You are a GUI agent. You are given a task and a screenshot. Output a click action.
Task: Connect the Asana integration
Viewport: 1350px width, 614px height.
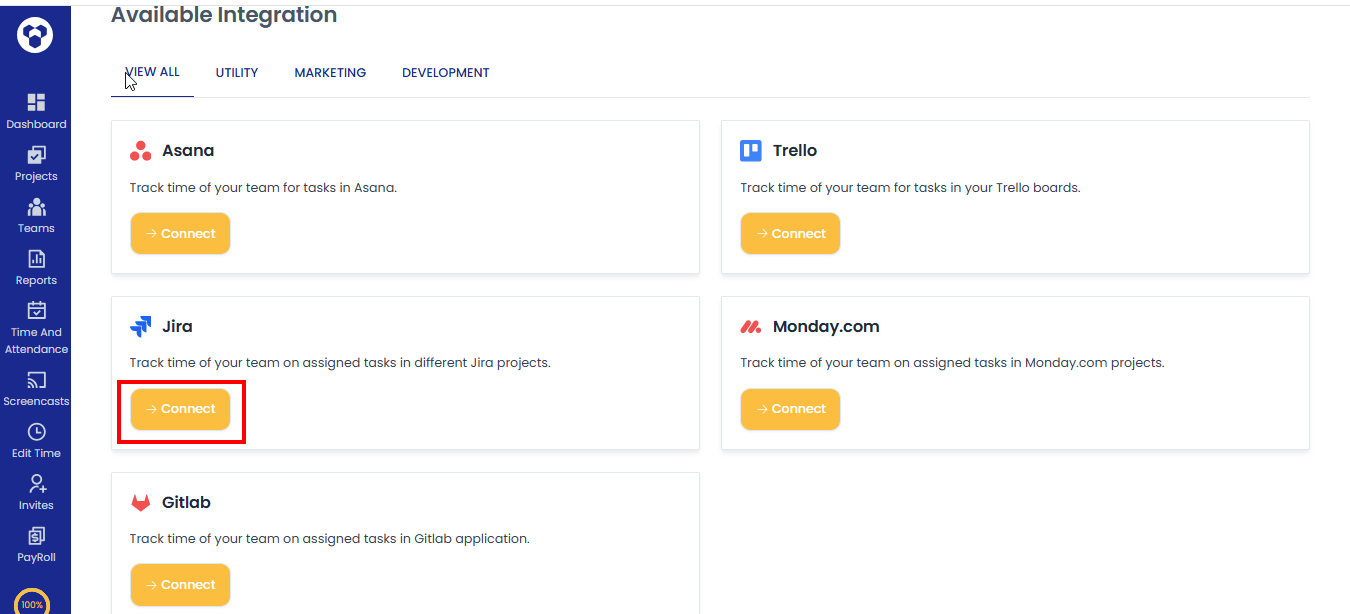click(180, 234)
